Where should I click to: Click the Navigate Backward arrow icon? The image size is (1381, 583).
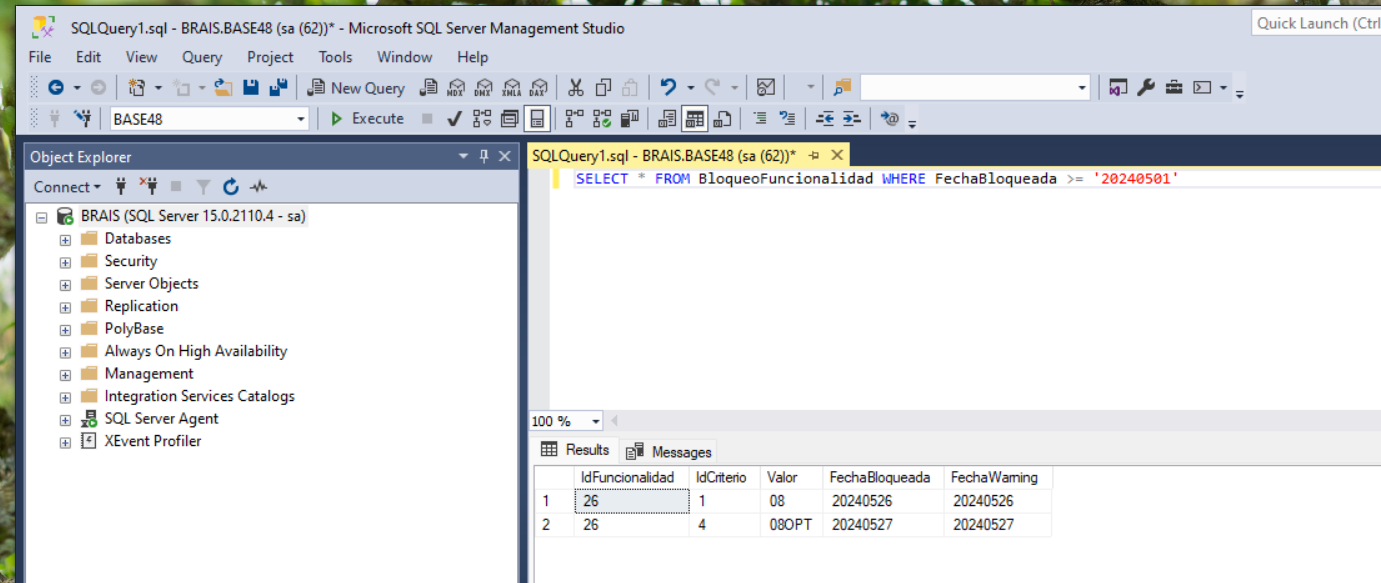point(56,88)
